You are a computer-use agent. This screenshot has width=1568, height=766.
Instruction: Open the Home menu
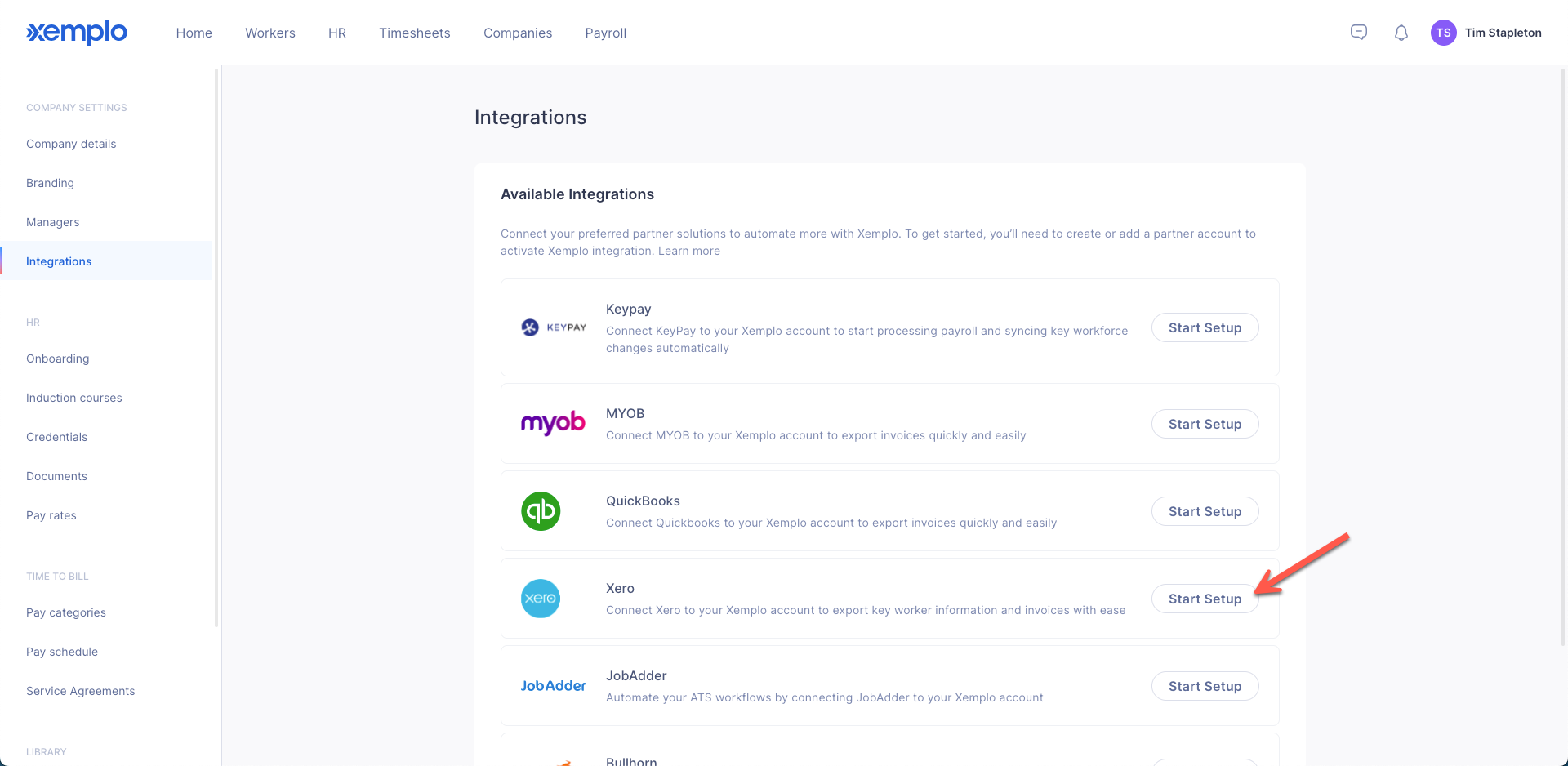click(x=194, y=33)
